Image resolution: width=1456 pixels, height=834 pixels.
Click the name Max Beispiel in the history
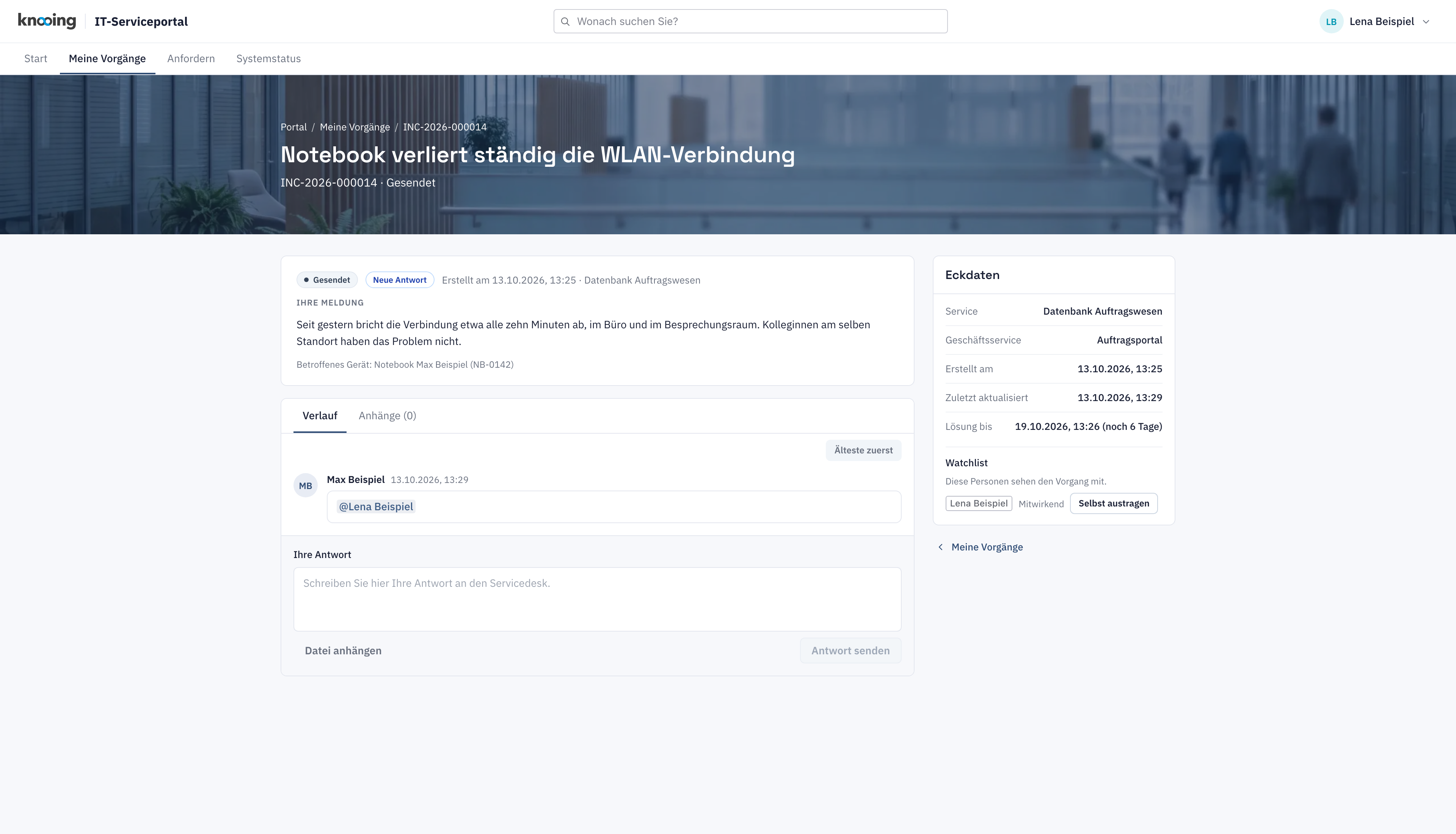click(356, 480)
